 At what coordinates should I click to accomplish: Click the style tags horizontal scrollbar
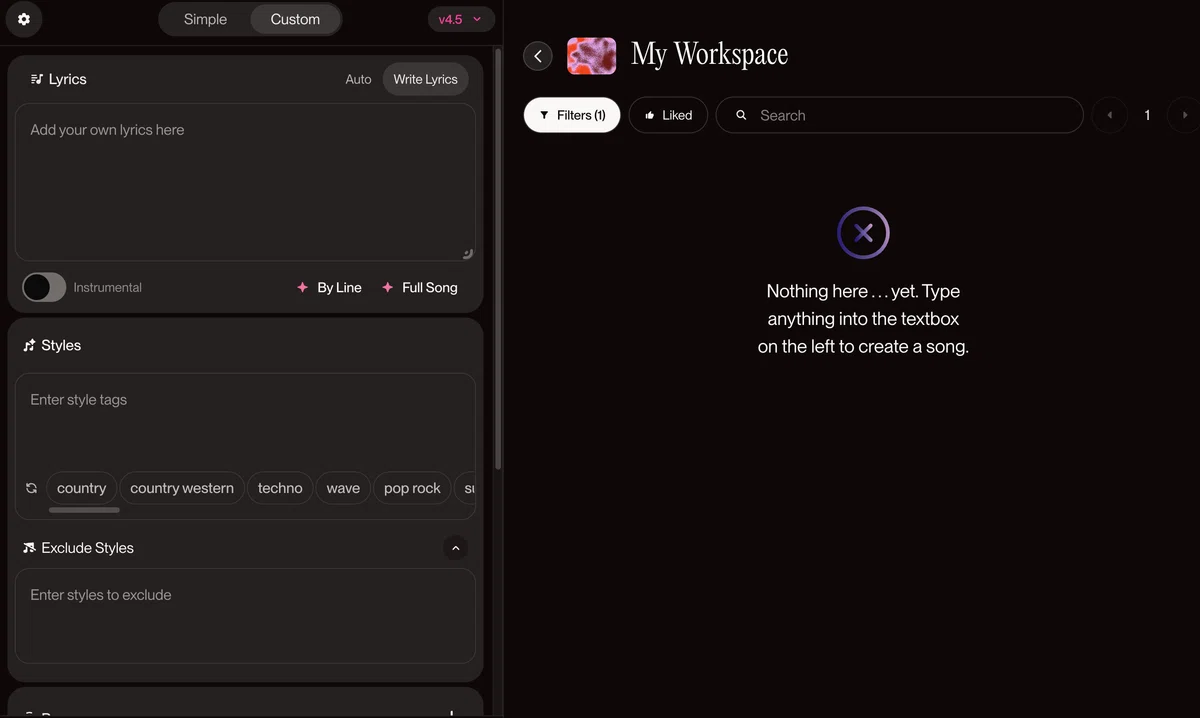point(84,510)
